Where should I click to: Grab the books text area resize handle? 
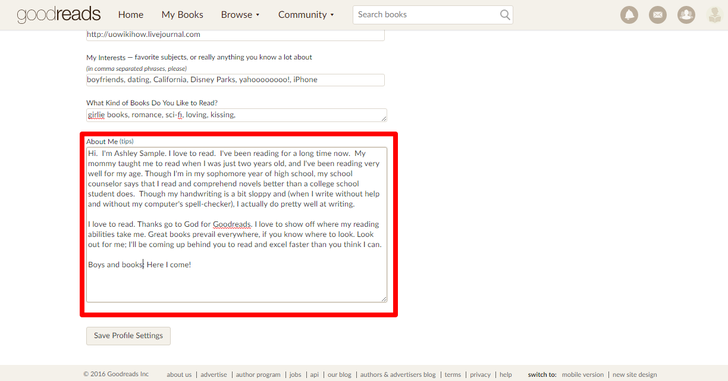click(384, 118)
